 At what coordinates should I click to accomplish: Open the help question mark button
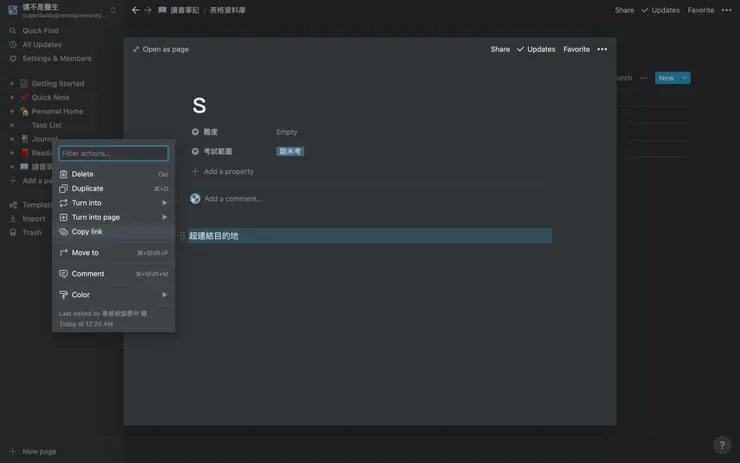point(722,445)
